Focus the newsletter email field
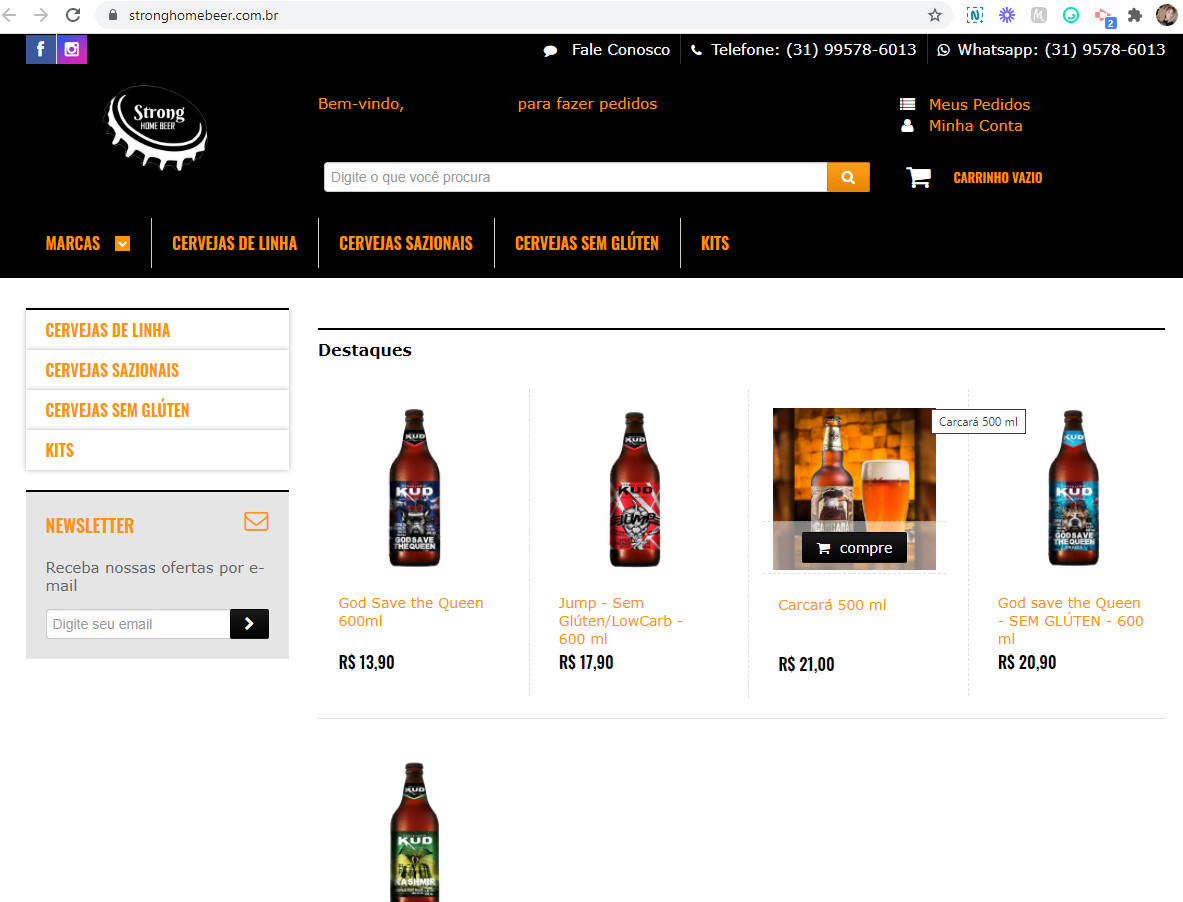The image size is (1183, 902). [x=138, y=624]
